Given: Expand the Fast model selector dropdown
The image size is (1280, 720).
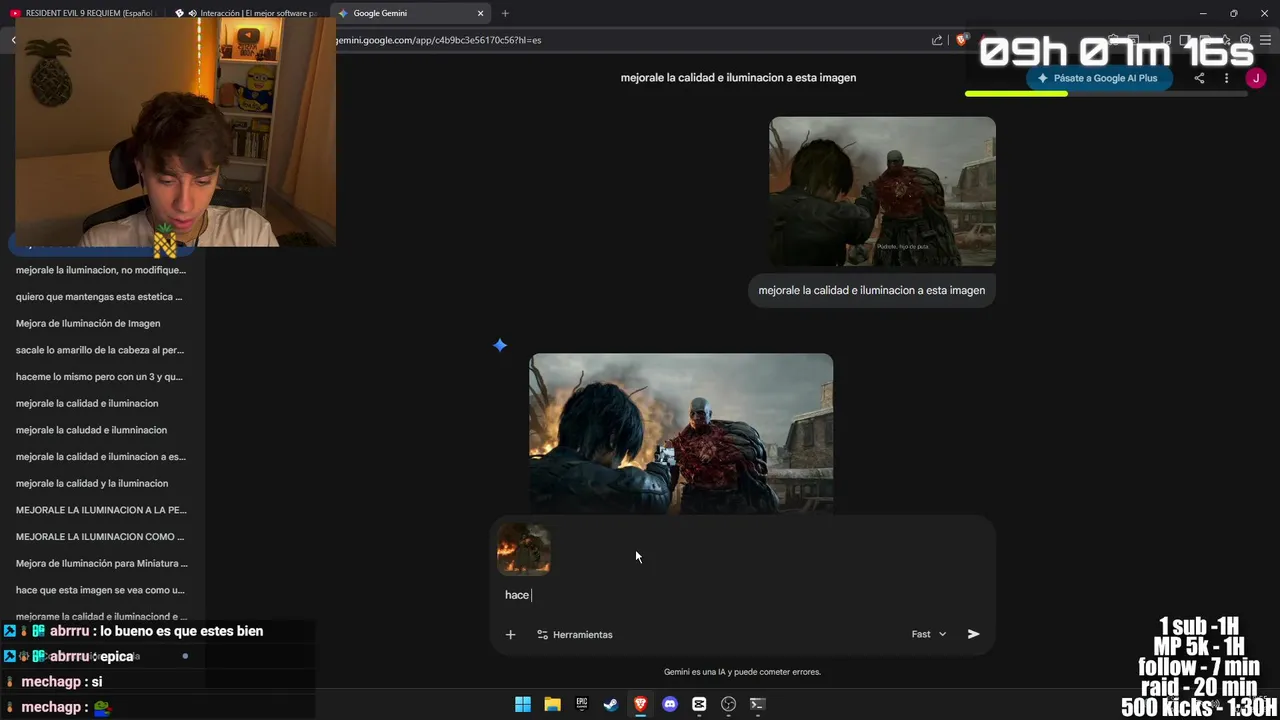Looking at the screenshot, I should click(x=929, y=634).
